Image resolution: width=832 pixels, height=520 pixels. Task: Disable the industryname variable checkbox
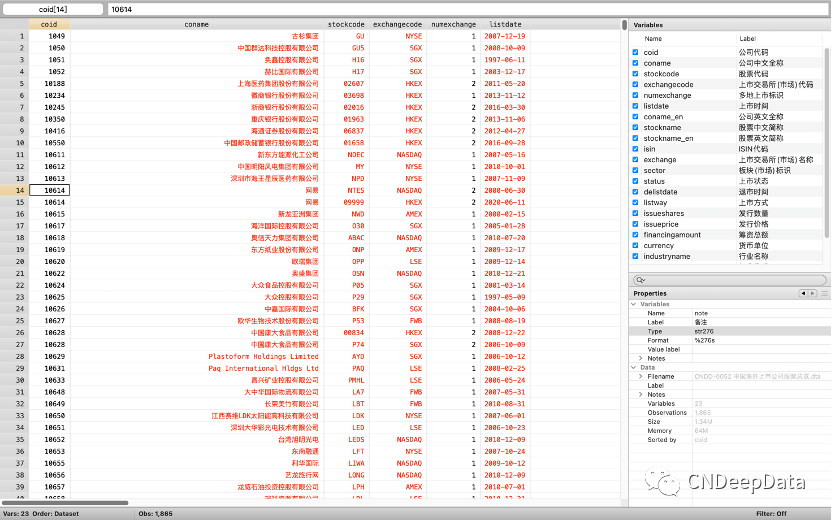(x=635, y=256)
